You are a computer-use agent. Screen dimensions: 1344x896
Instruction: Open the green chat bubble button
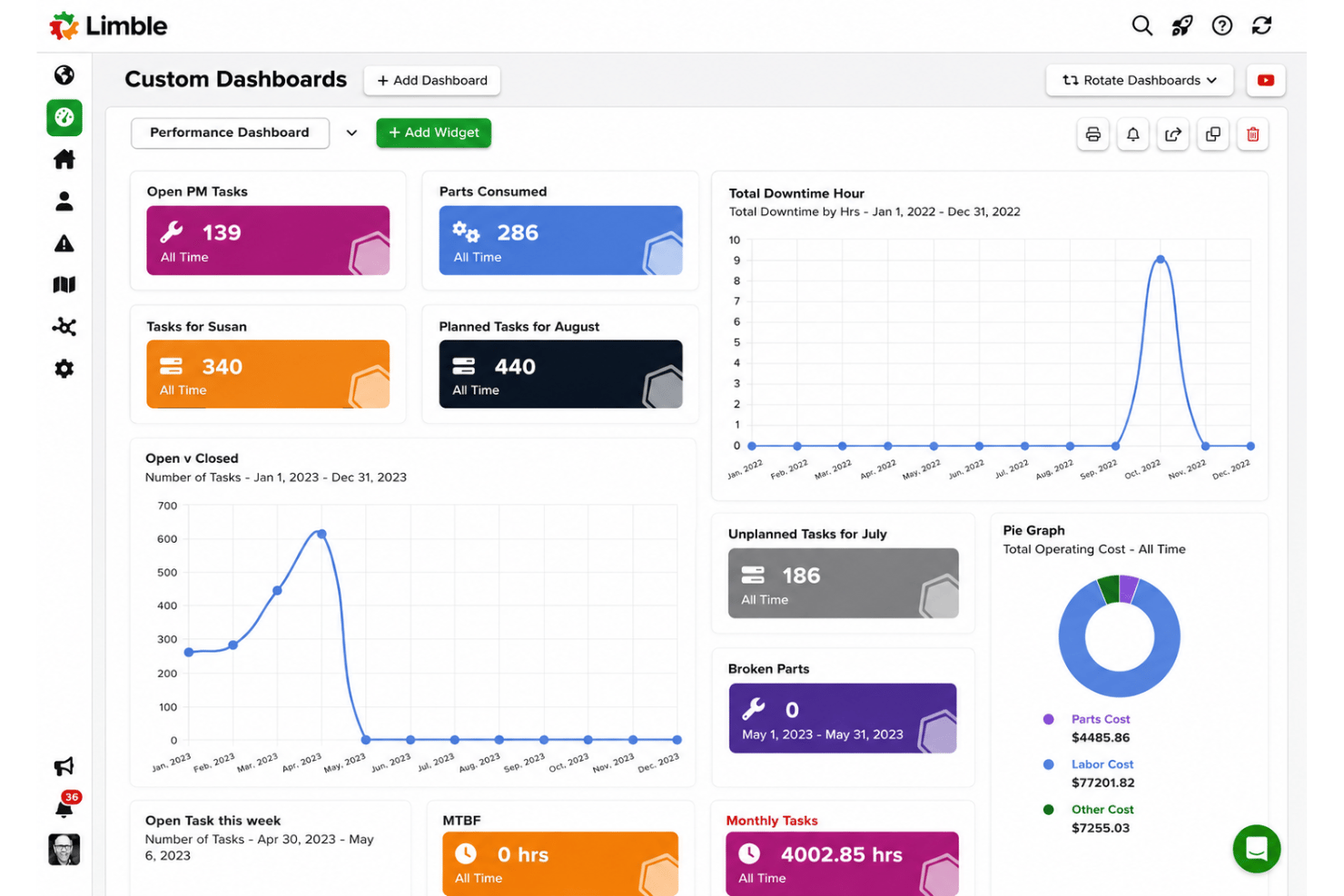(x=1256, y=849)
